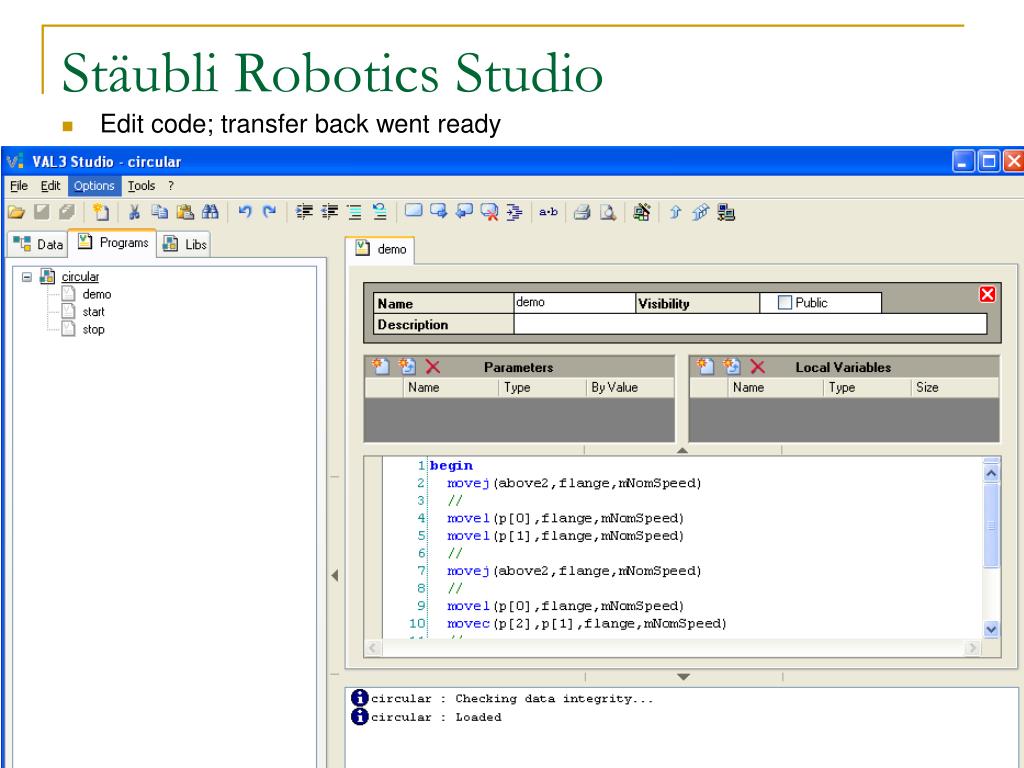1024x768 pixels.
Task: Open the File menu
Action: pyautogui.click(x=19, y=186)
